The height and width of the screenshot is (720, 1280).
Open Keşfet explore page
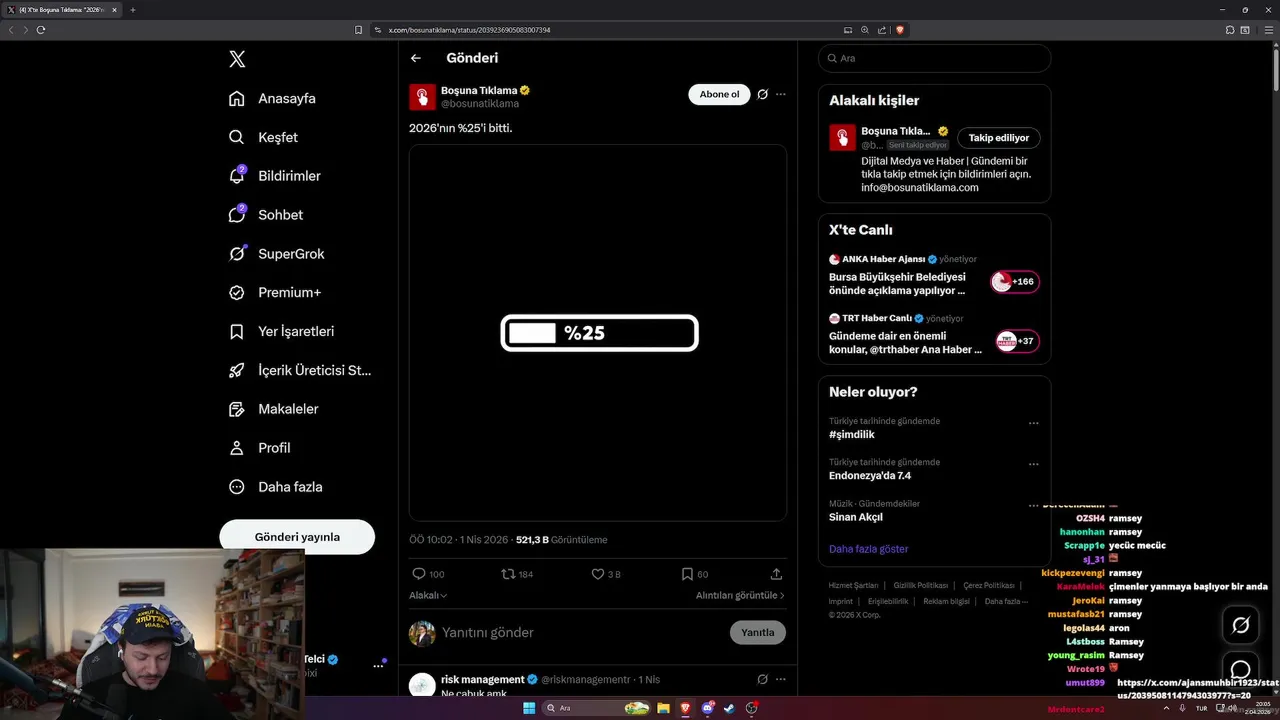[263, 137]
